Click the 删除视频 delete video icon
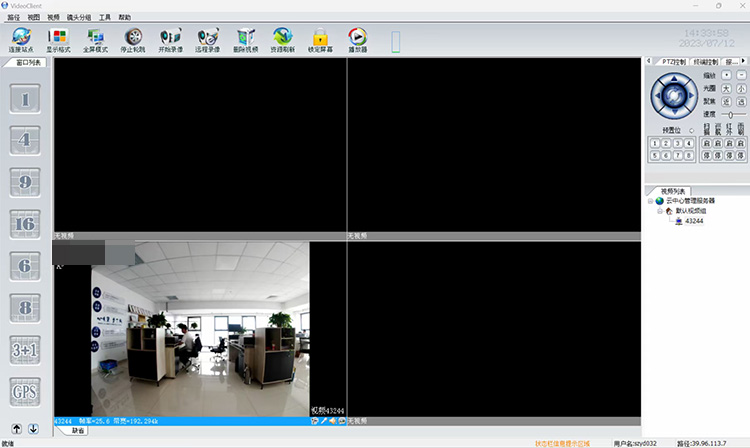Image resolution: width=750 pixels, height=448 pixels. (x=246, y=38)
